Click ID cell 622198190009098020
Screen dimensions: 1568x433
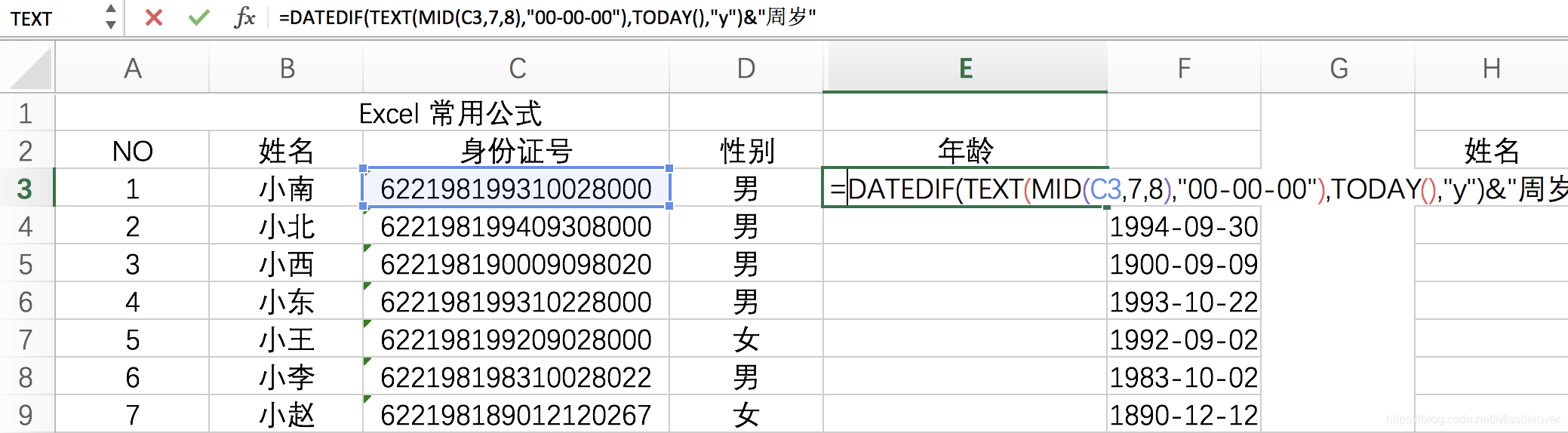[517, 263]
